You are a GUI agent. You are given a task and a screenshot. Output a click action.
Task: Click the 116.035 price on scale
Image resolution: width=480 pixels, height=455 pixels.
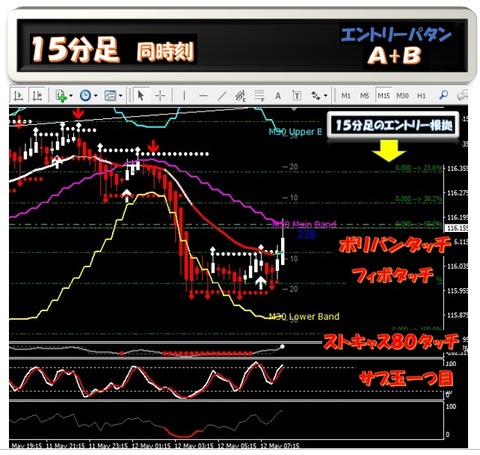[457, 266]
